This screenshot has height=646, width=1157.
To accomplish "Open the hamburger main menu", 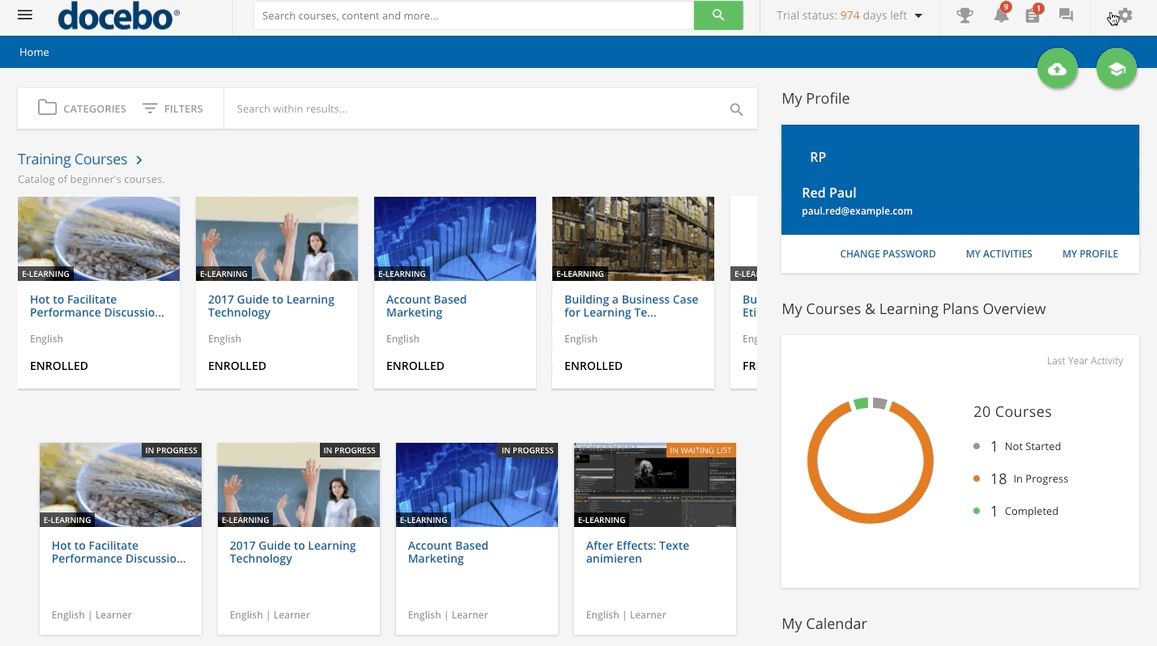I will pyautogui.click(x=24, y=15).
